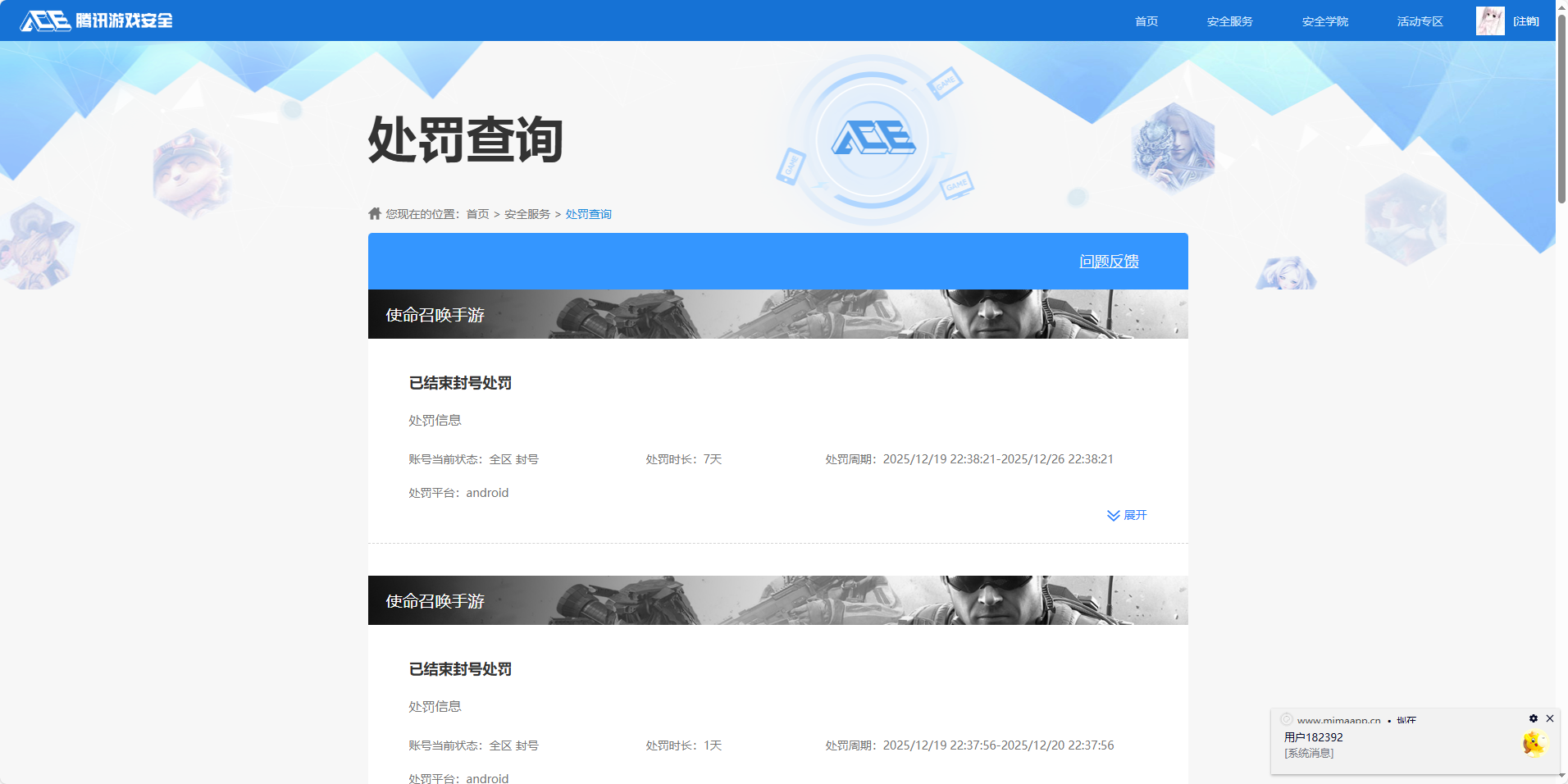Click the ACE Tencent Game Security logo
Screen dimensions: 1568x784
pos(93,21)
